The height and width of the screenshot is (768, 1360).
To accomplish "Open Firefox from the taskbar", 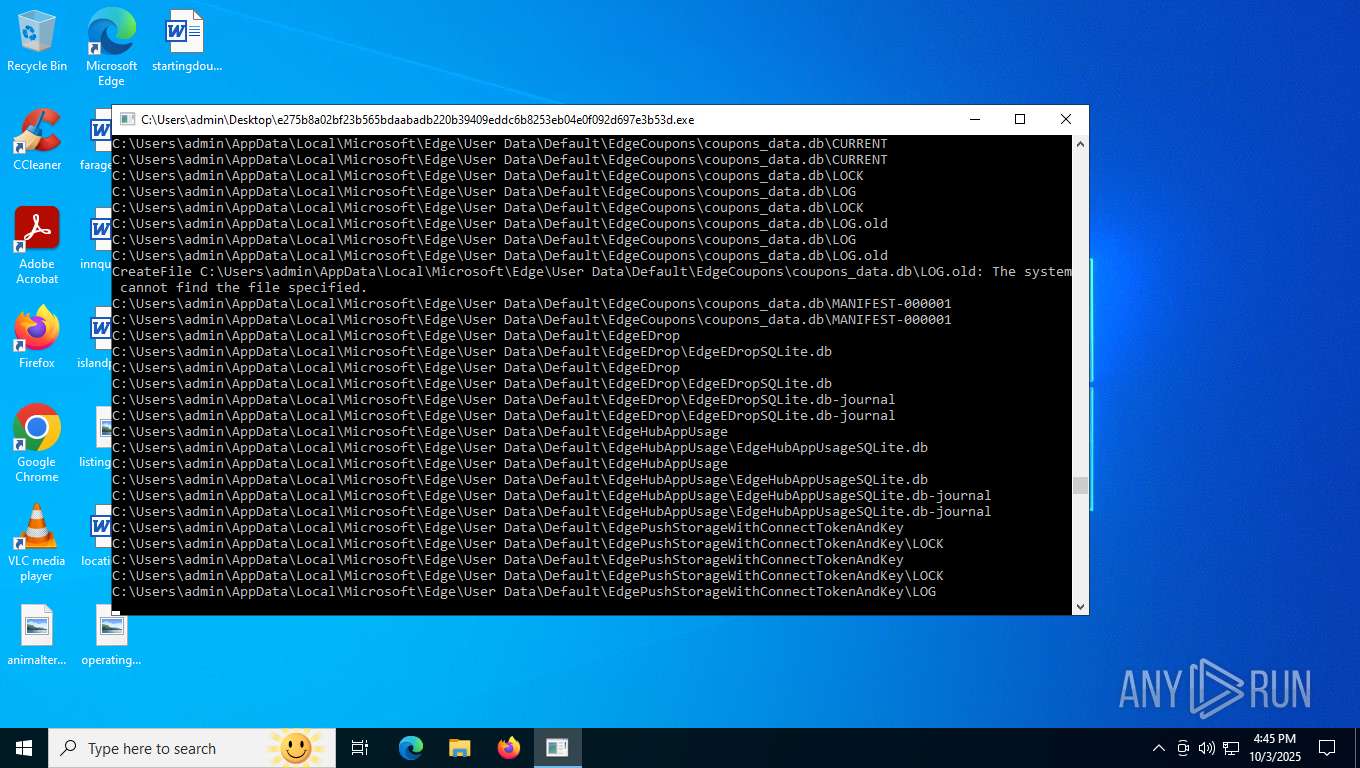I will (x=509, y=748).
